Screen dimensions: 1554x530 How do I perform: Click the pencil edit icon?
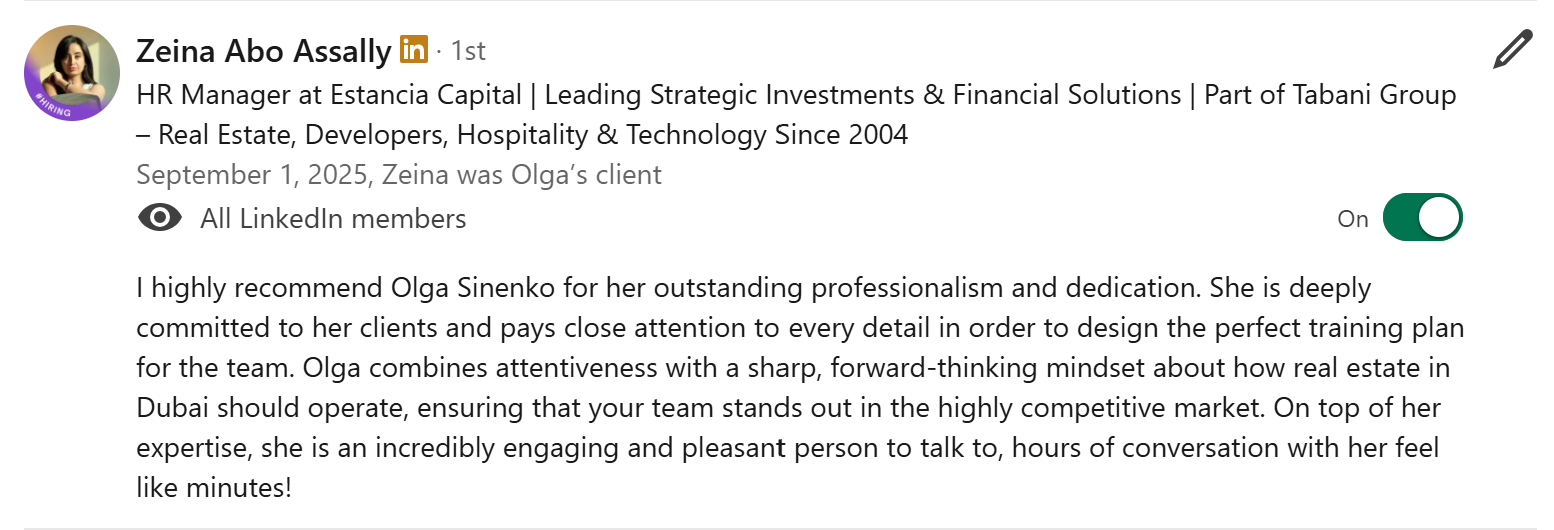pyautogui.click(x=1512, y=50)
